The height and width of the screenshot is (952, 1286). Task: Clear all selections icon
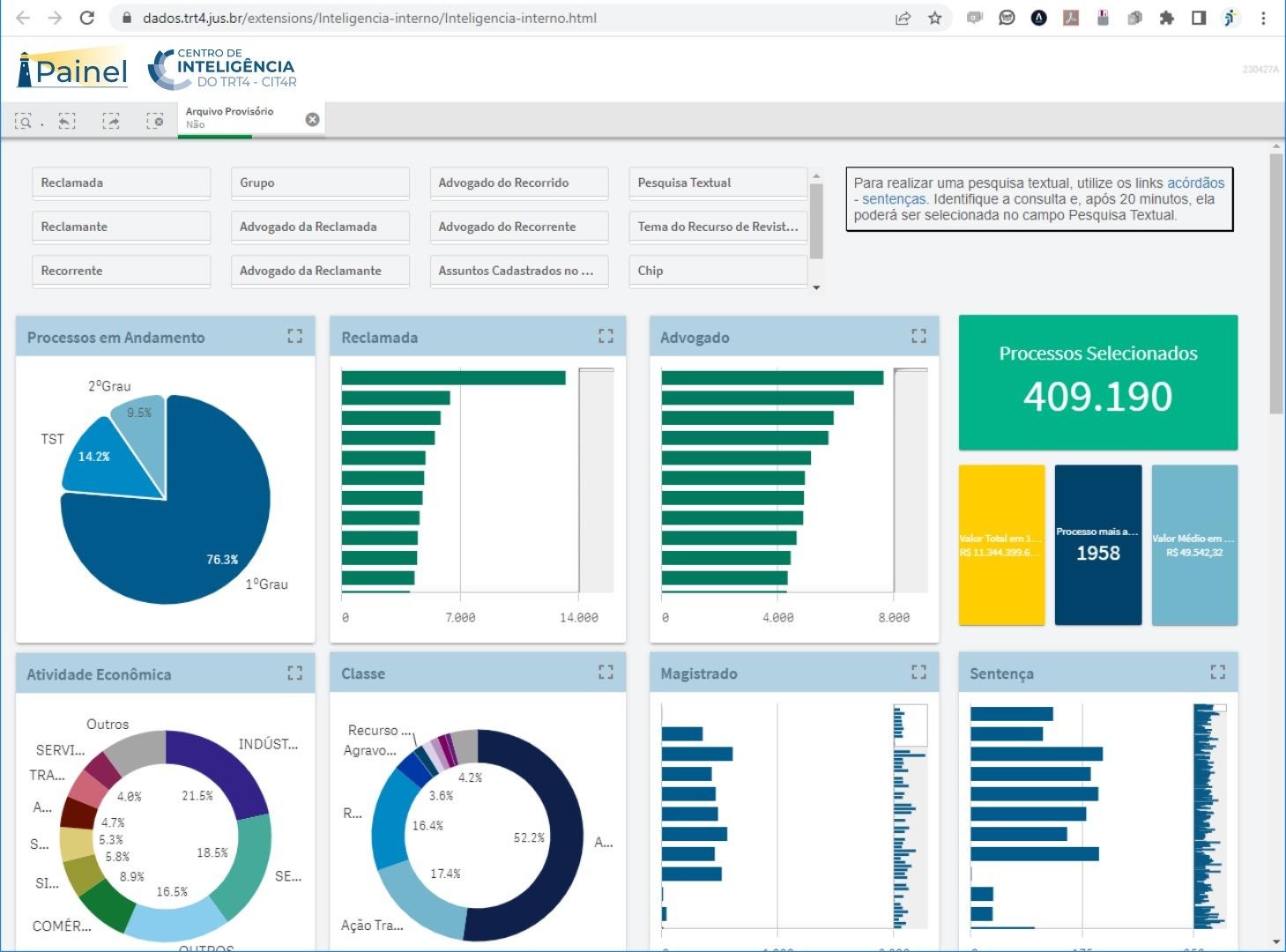(x=155, y=121)
